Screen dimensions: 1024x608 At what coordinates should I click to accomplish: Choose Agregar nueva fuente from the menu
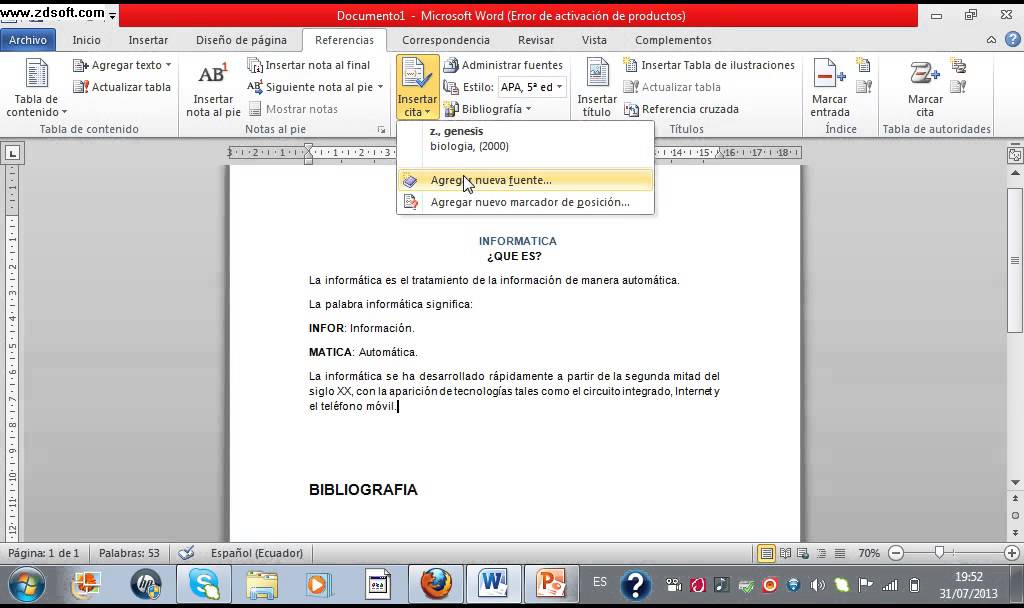coord(525,180)
